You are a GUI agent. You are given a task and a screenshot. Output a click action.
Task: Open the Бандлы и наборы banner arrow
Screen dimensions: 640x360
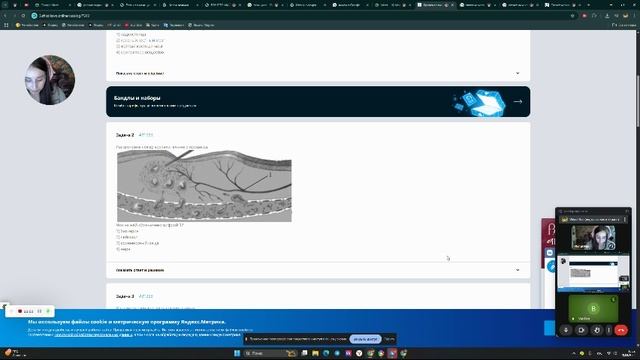(x=518, y=101)
